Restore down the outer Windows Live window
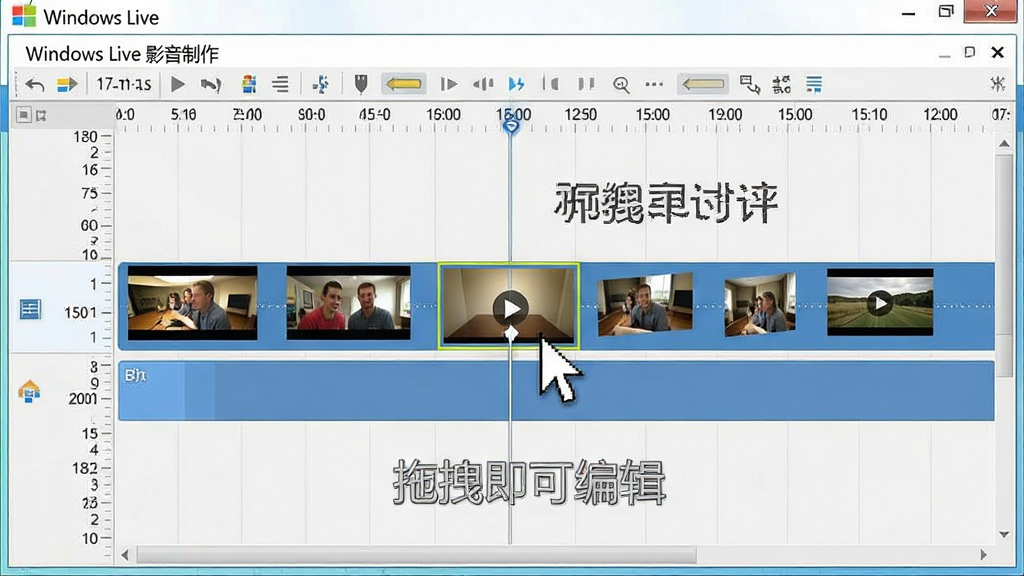The height and width of the screenshot is (576, 1024). 946,11
